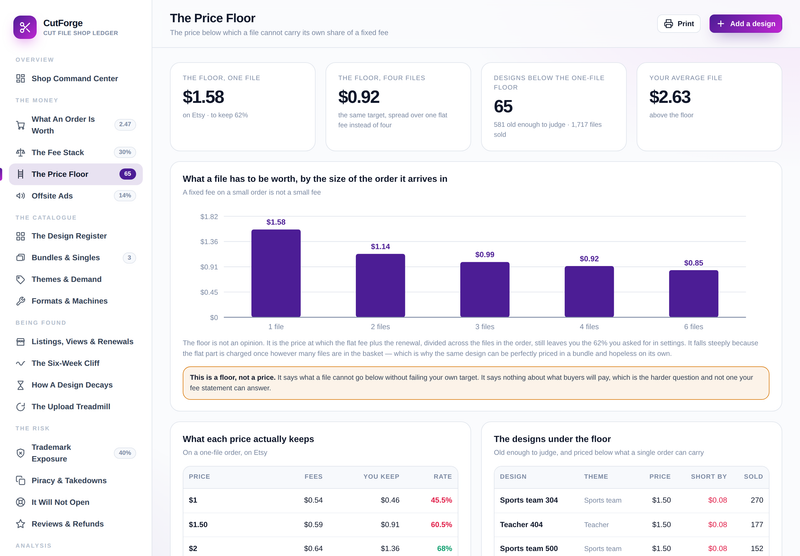800x556 pixels.
Task: Select The Price Floor nav item
Action: [x=76, y=174]
